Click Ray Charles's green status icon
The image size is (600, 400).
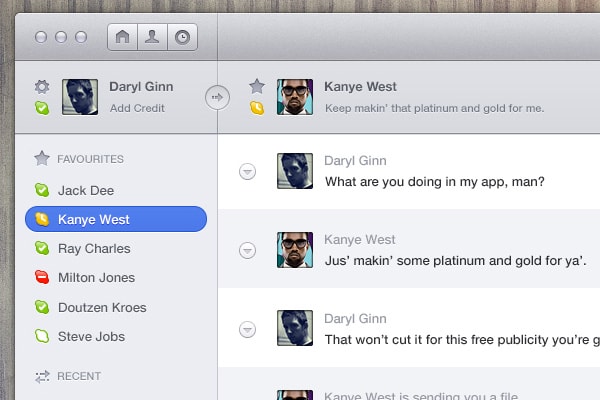42,248
